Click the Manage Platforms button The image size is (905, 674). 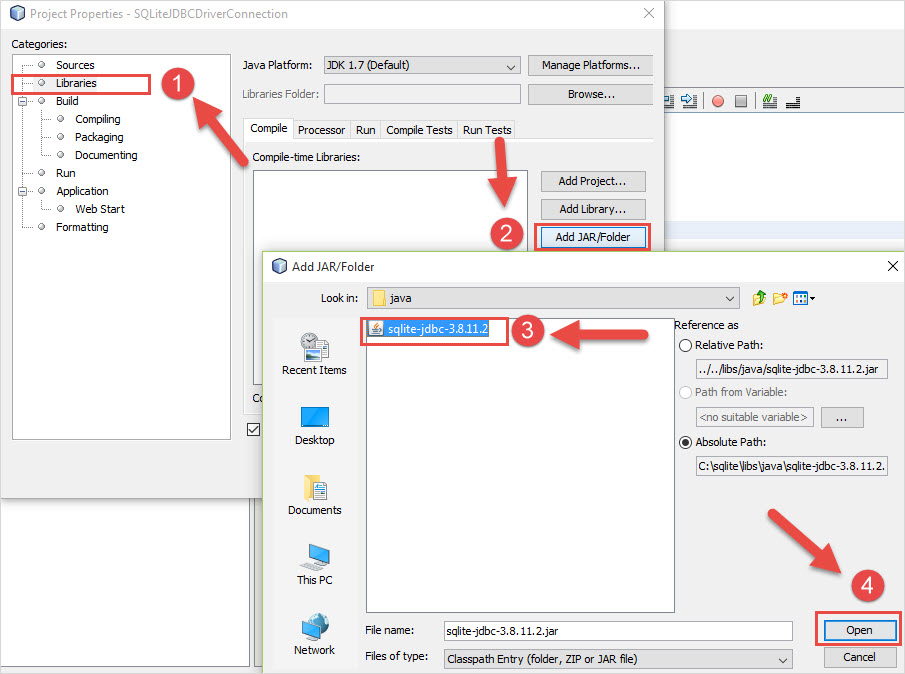[590, 65]
